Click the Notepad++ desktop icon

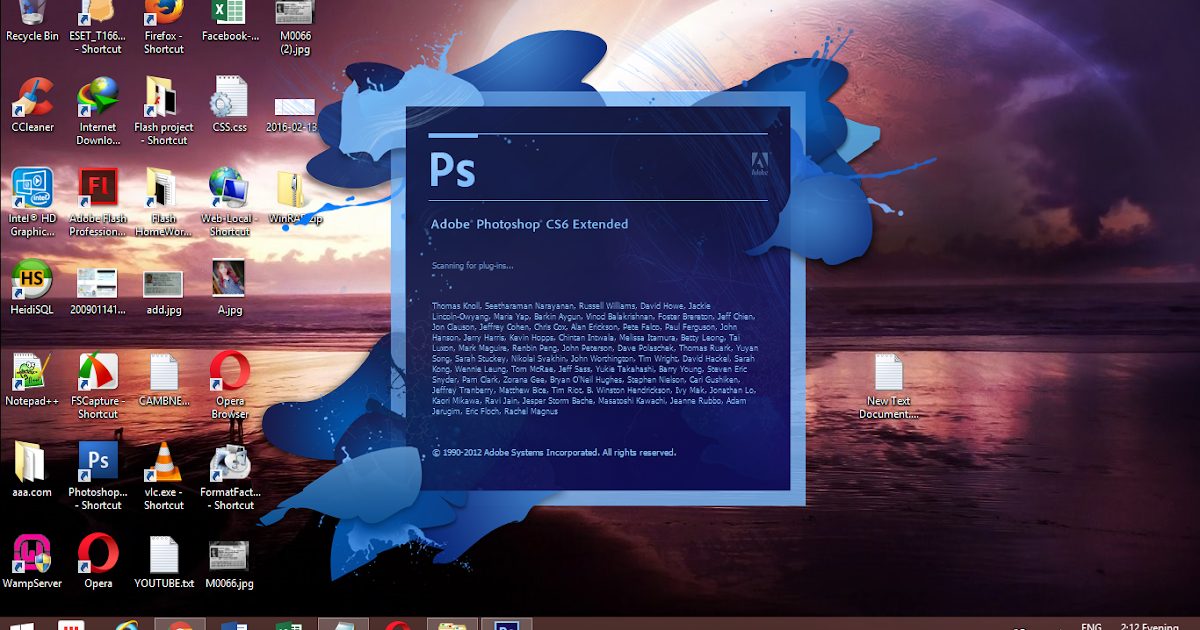click(28, 372)
